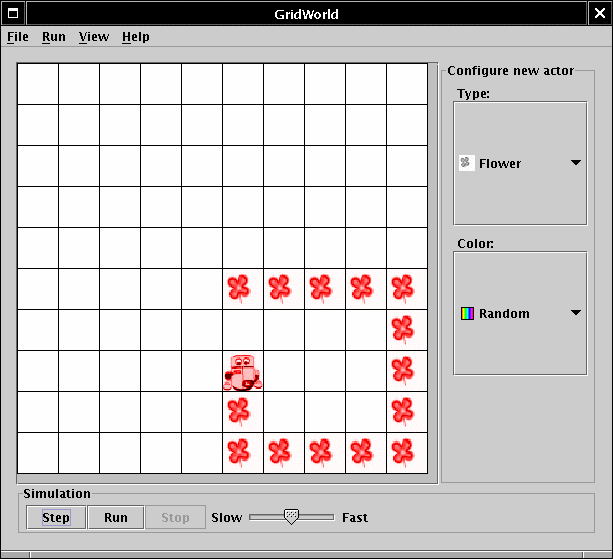Open the View menu
Screen dimensions: 613x559
[94, 37]
